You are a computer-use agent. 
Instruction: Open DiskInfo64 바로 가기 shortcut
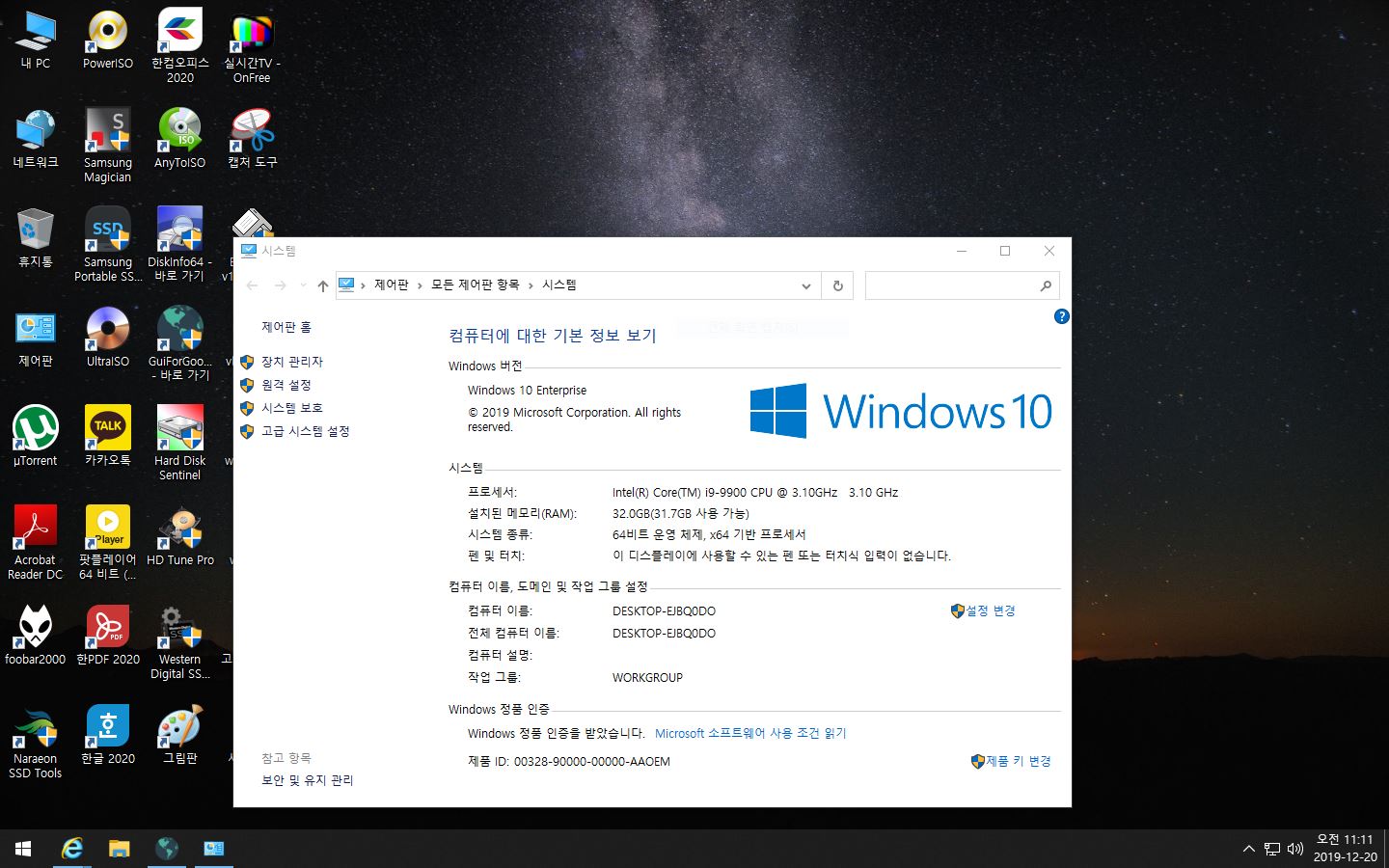pos(180,245)
